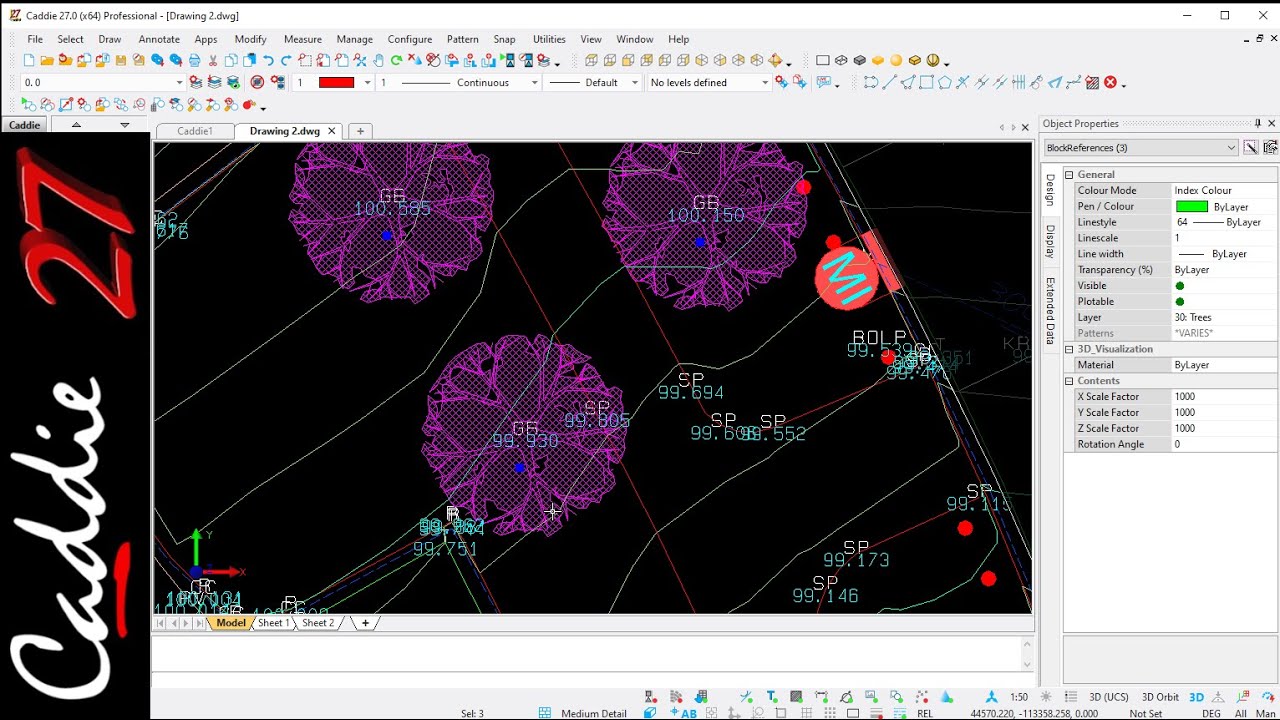Collapse the General properties section
1280x720 pixels.
pos(1069,175)
